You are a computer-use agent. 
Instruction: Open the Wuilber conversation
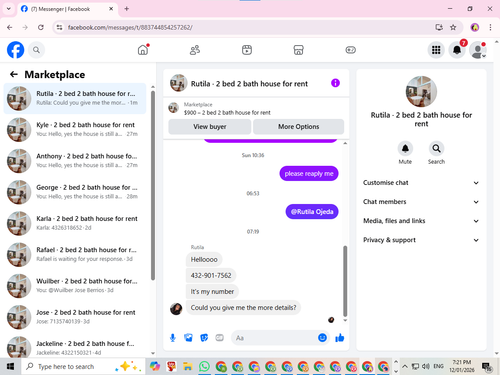click(75, 286)
